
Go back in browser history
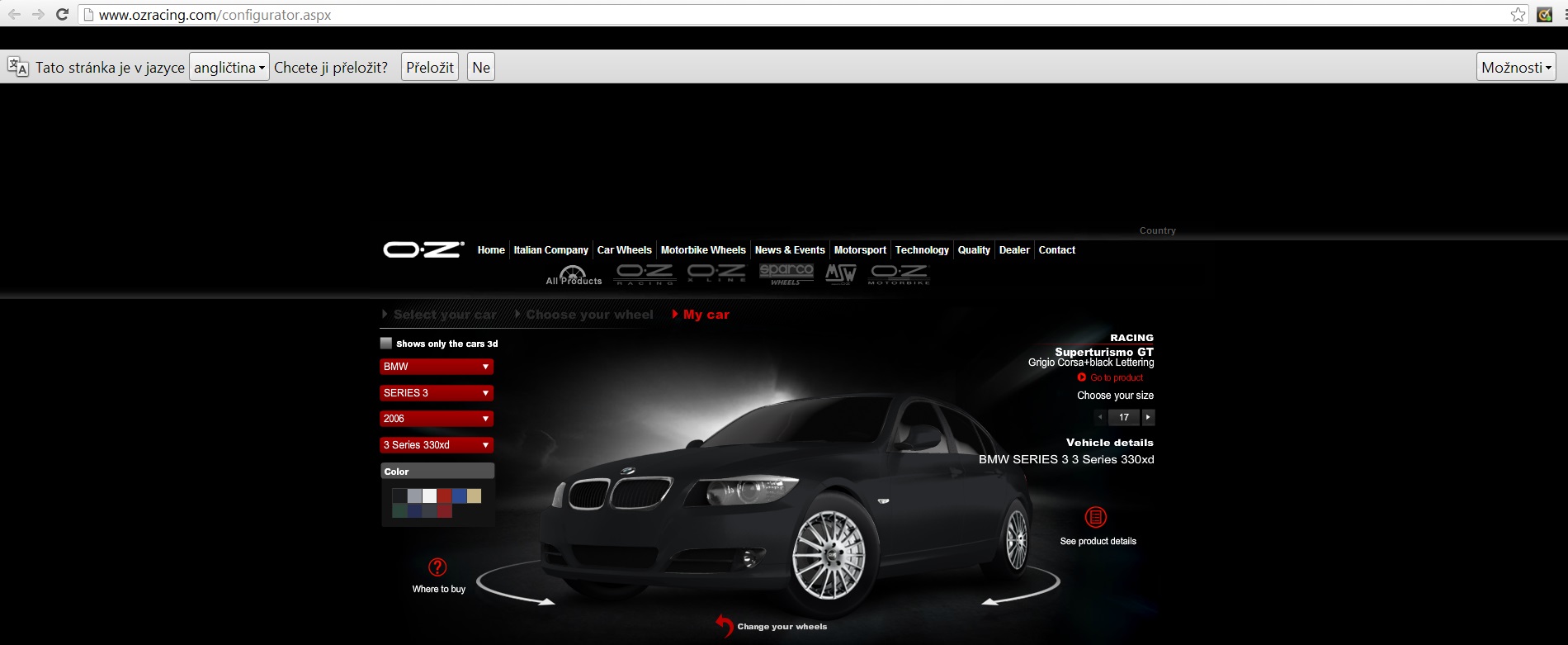coord(14,14)
